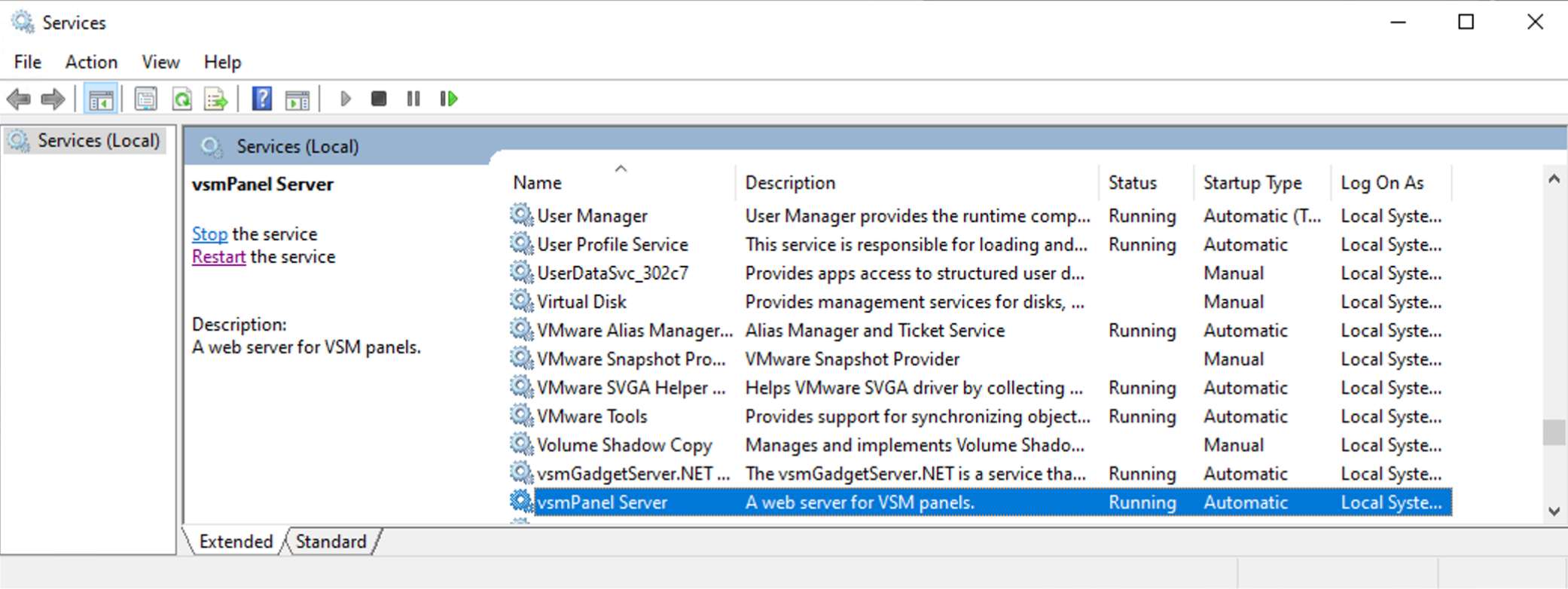The image size is (1568, 589).
Task: Select Services (Local) in the console tree
Action: click(x=98, y=141)
